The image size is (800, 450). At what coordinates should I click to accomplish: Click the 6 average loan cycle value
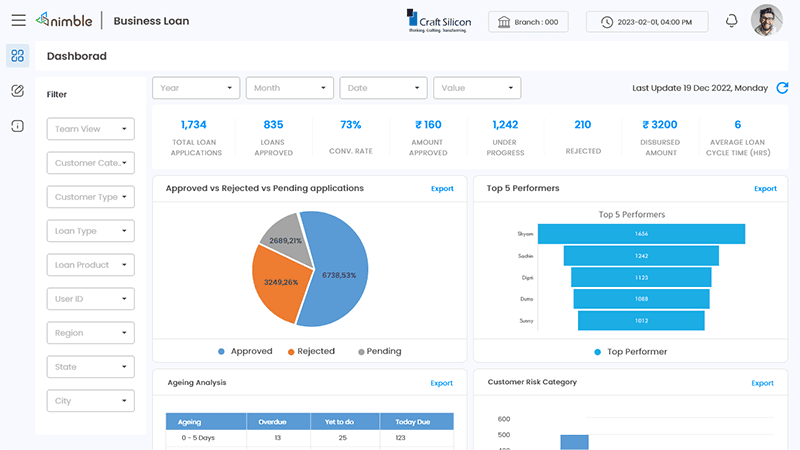(738, 124)
